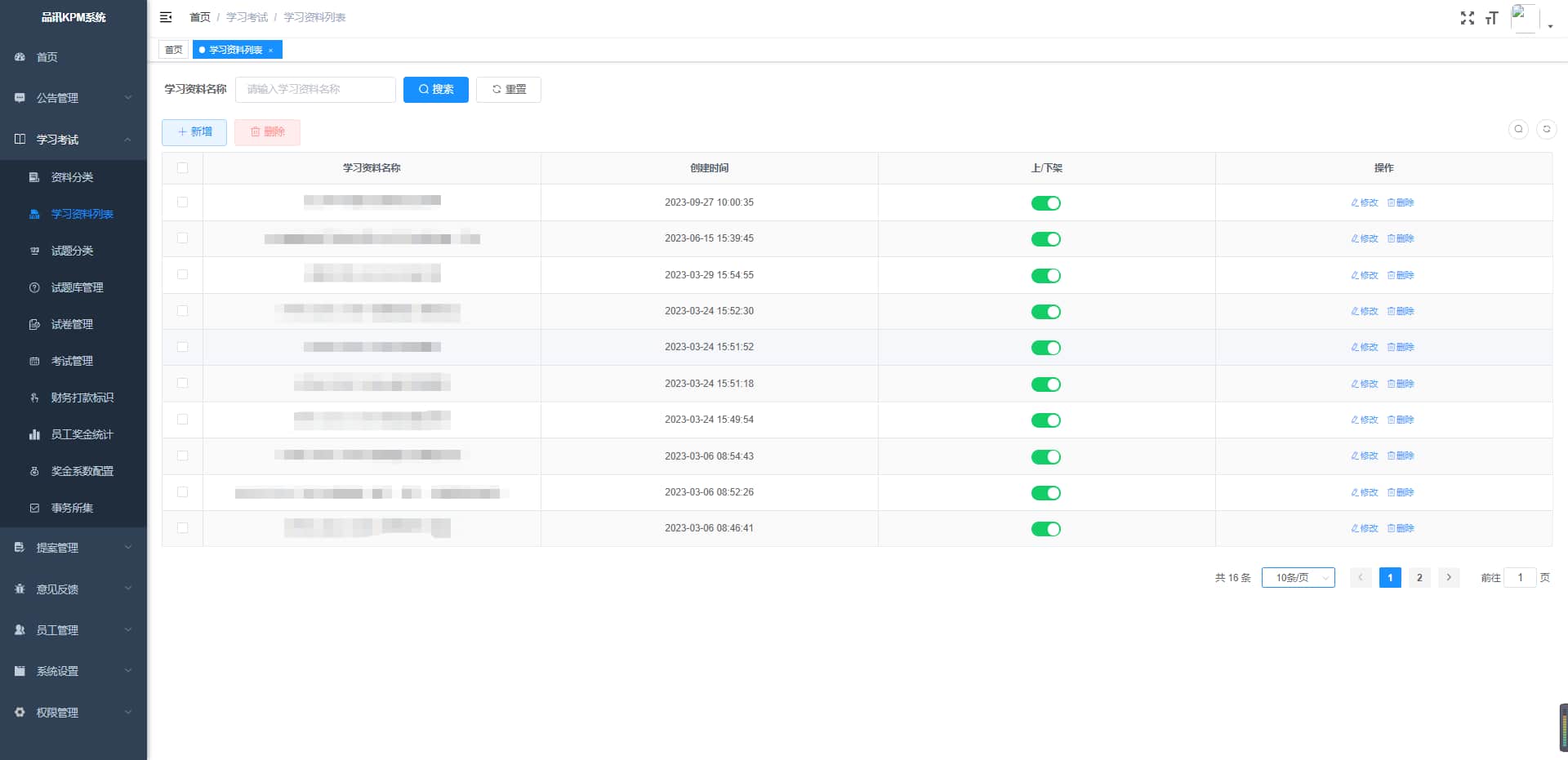
Task: Click the 搜索 button
Action: coord(436,90)
